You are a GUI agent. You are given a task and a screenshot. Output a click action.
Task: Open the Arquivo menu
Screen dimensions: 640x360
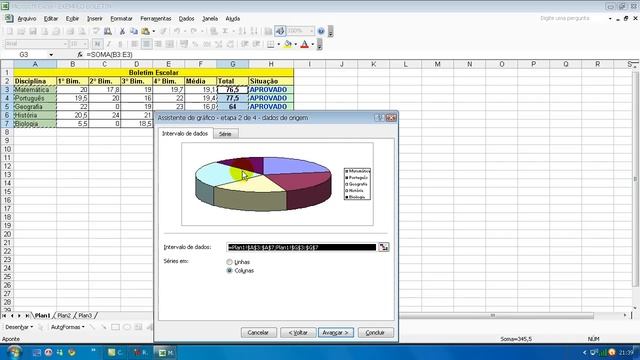tap(27, 19)
